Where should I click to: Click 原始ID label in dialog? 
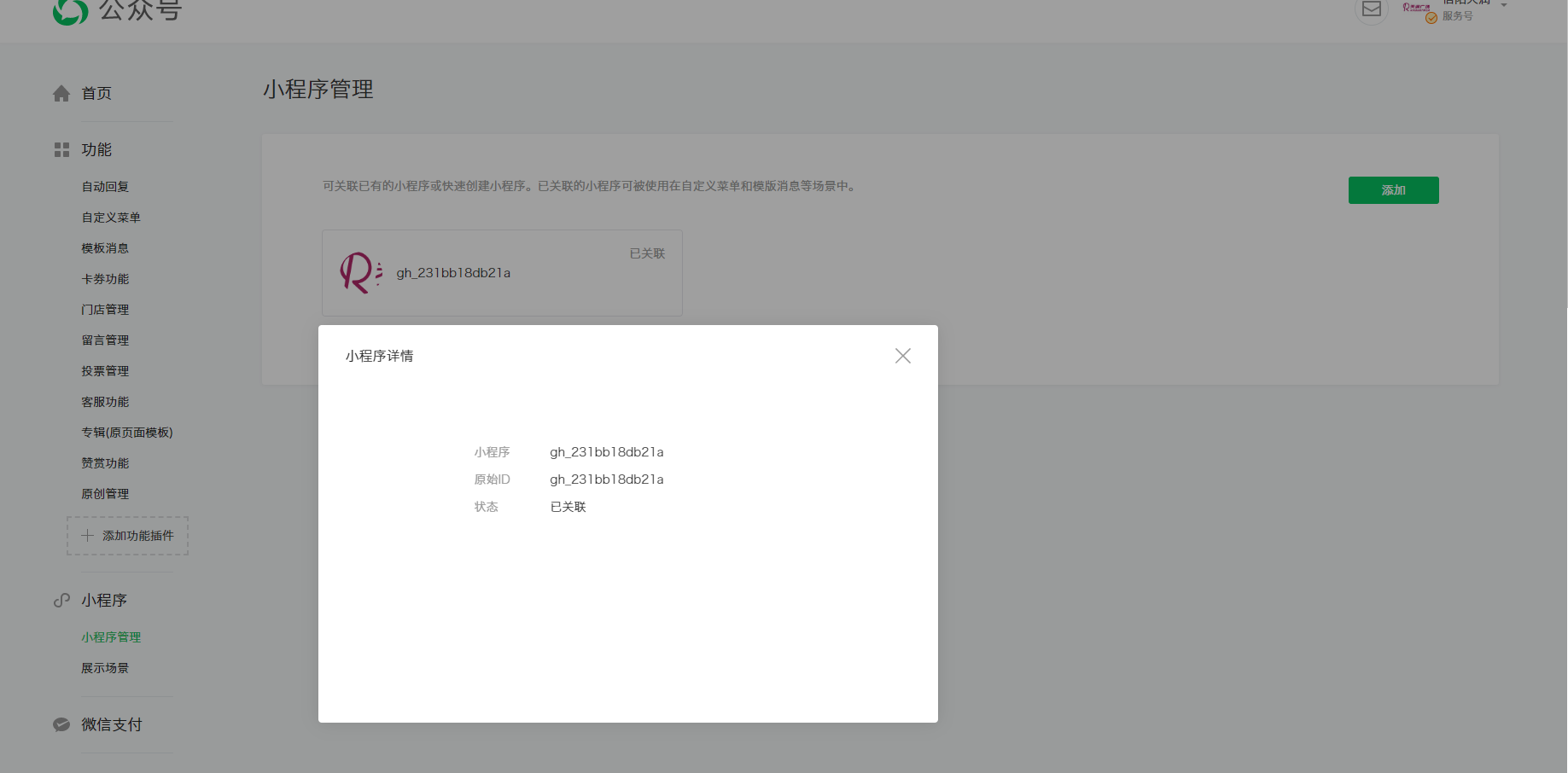pos(493,479)
